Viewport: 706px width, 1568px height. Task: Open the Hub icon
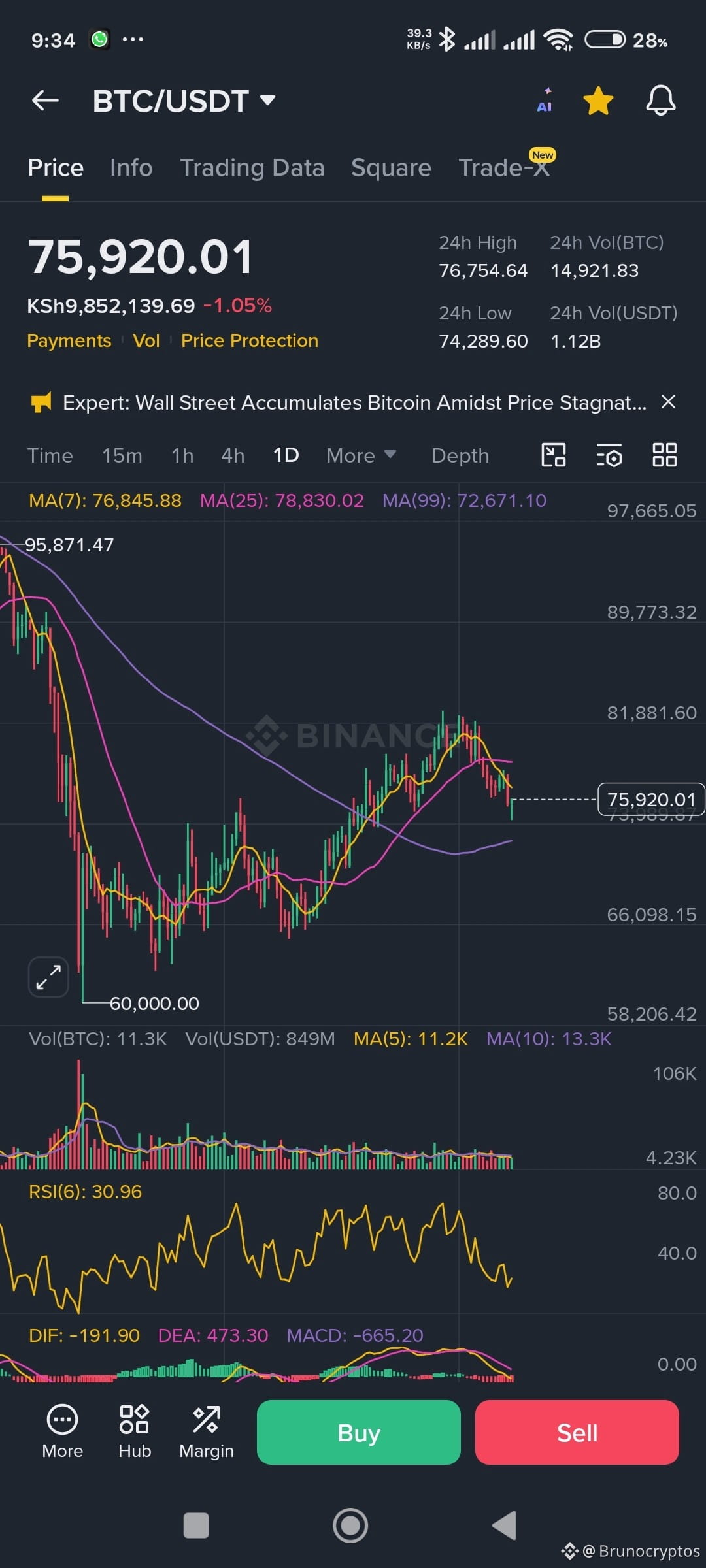135,1433
